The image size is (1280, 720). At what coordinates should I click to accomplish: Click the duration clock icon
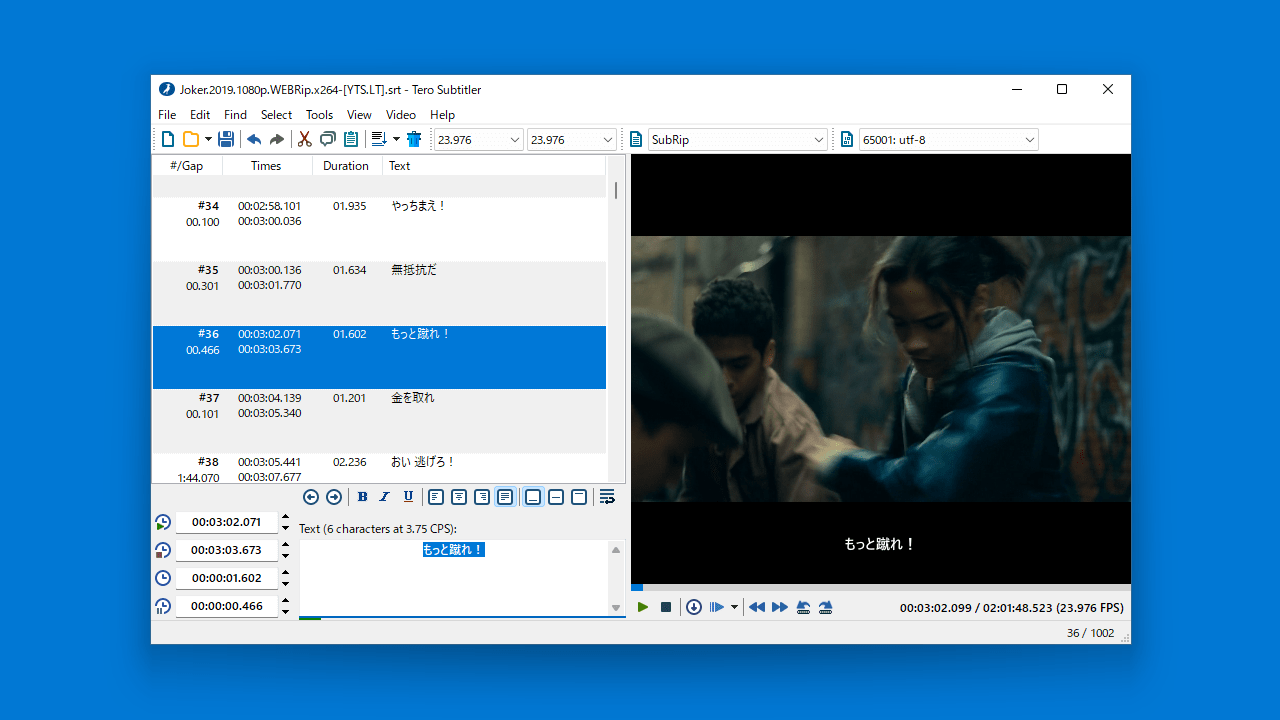tap(163, 578)
